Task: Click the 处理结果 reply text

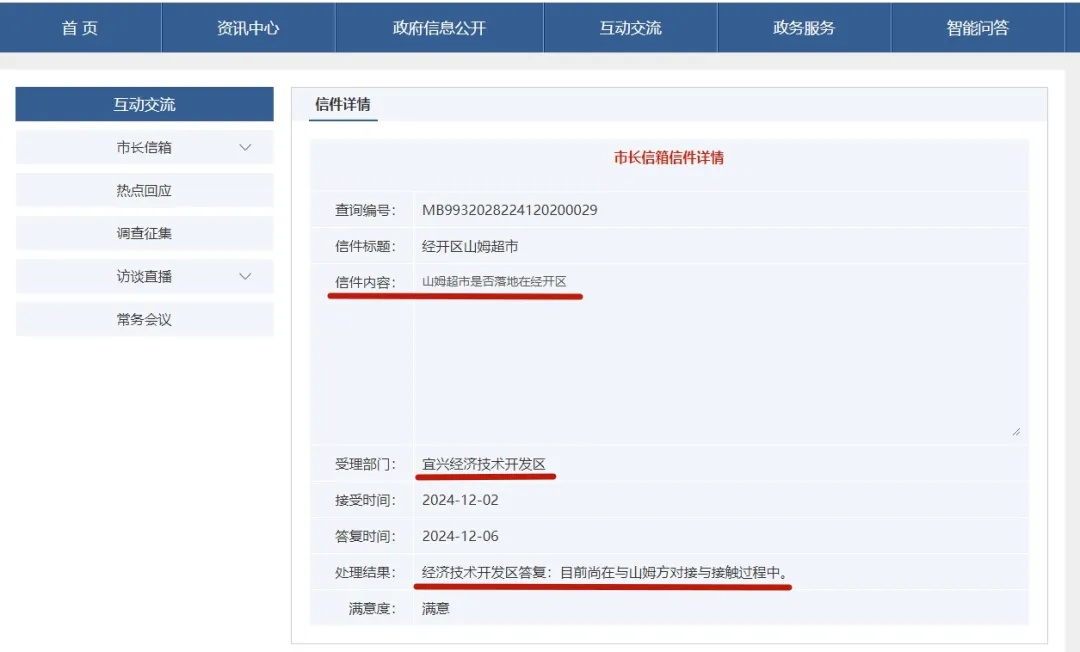Action: 605,573
